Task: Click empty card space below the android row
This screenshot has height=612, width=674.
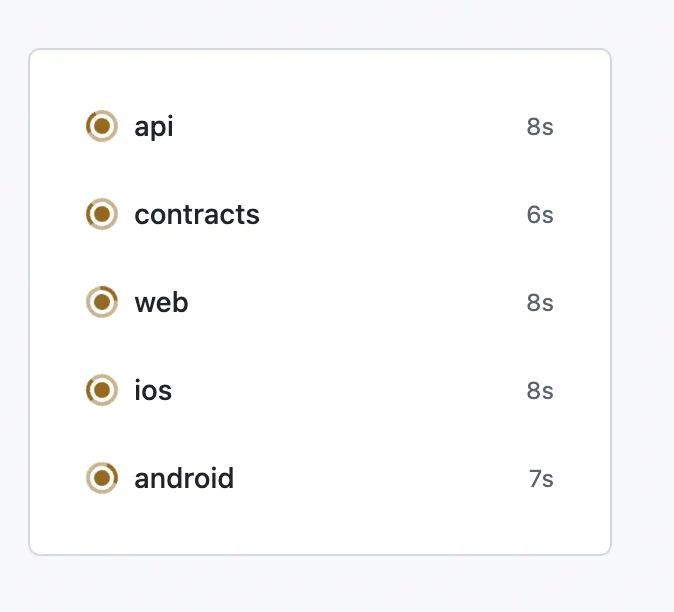Action: pyautogui.click(x=320, y=526)
